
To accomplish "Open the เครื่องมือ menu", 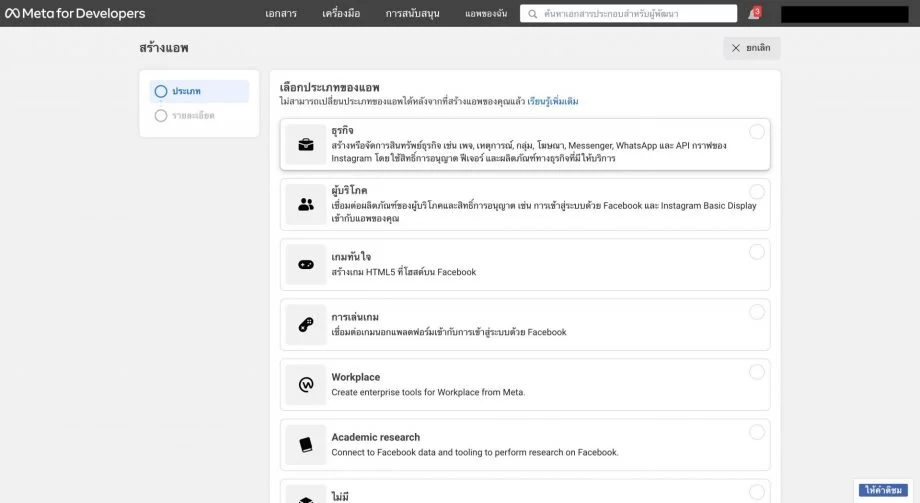I will (x=341, y=13).
